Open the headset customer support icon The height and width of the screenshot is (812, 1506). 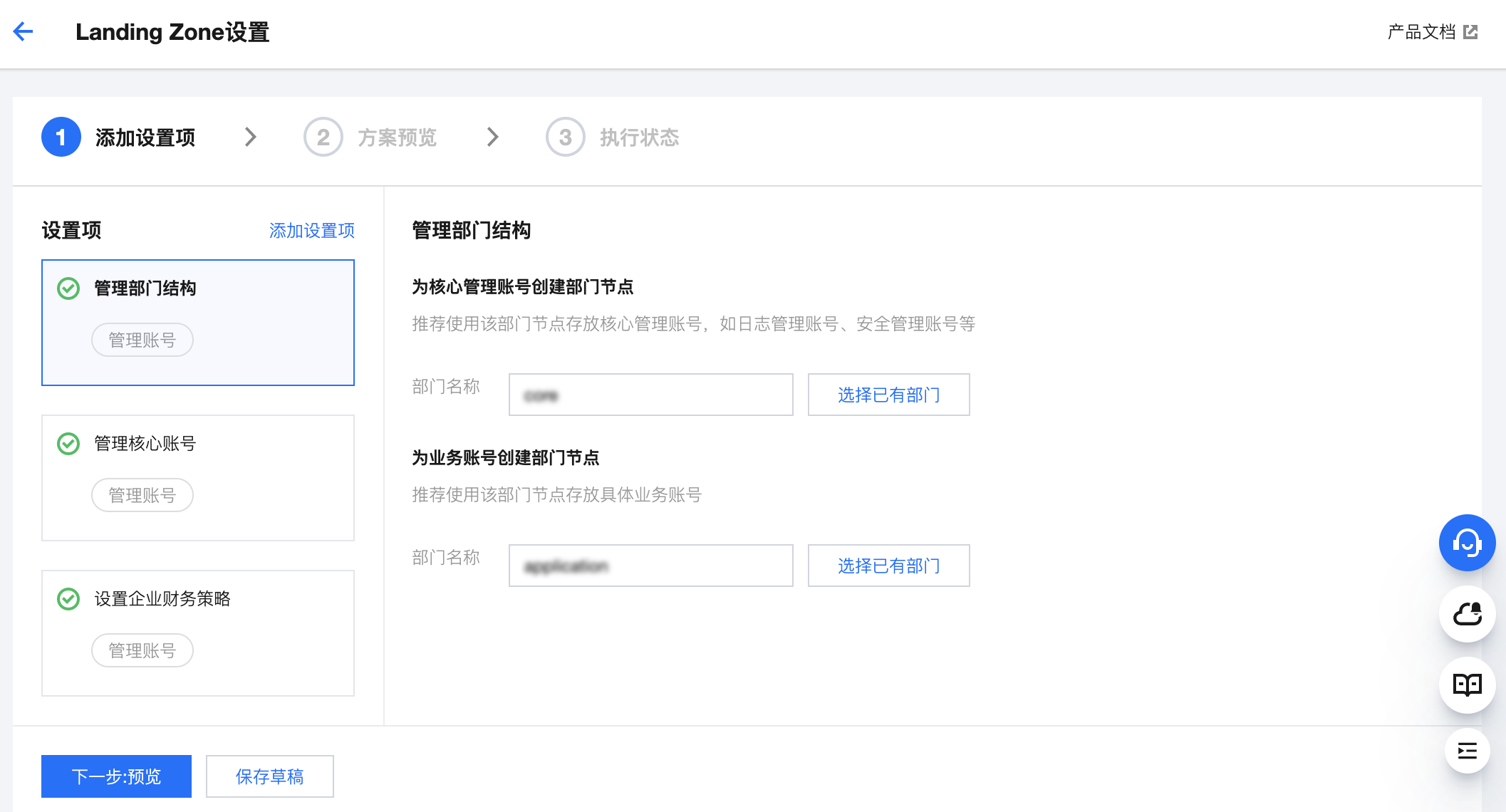click(1467, 543)
